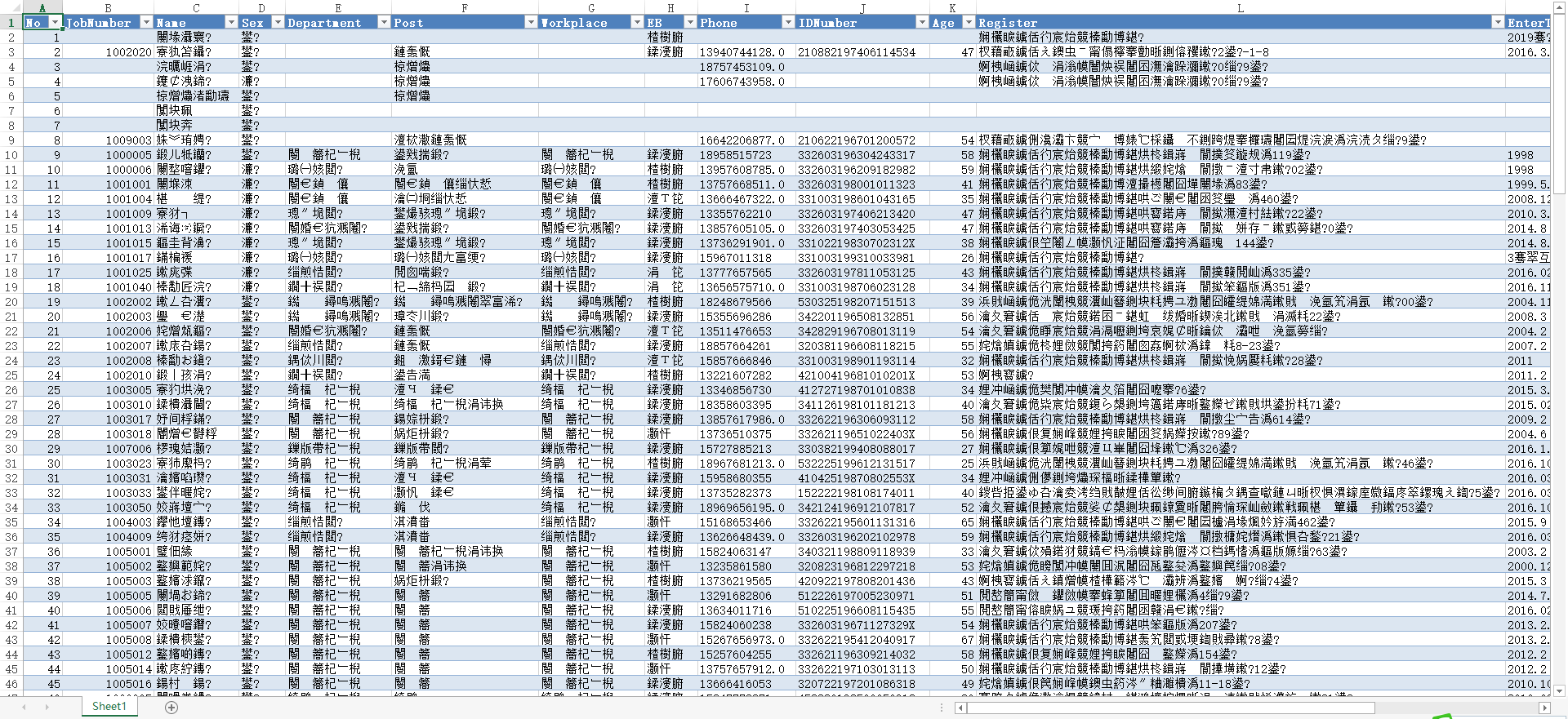Image resolution: width=1568 pixels, height=719 pixels.
Task: Select column F header
Action: click(x=465, y=7)
